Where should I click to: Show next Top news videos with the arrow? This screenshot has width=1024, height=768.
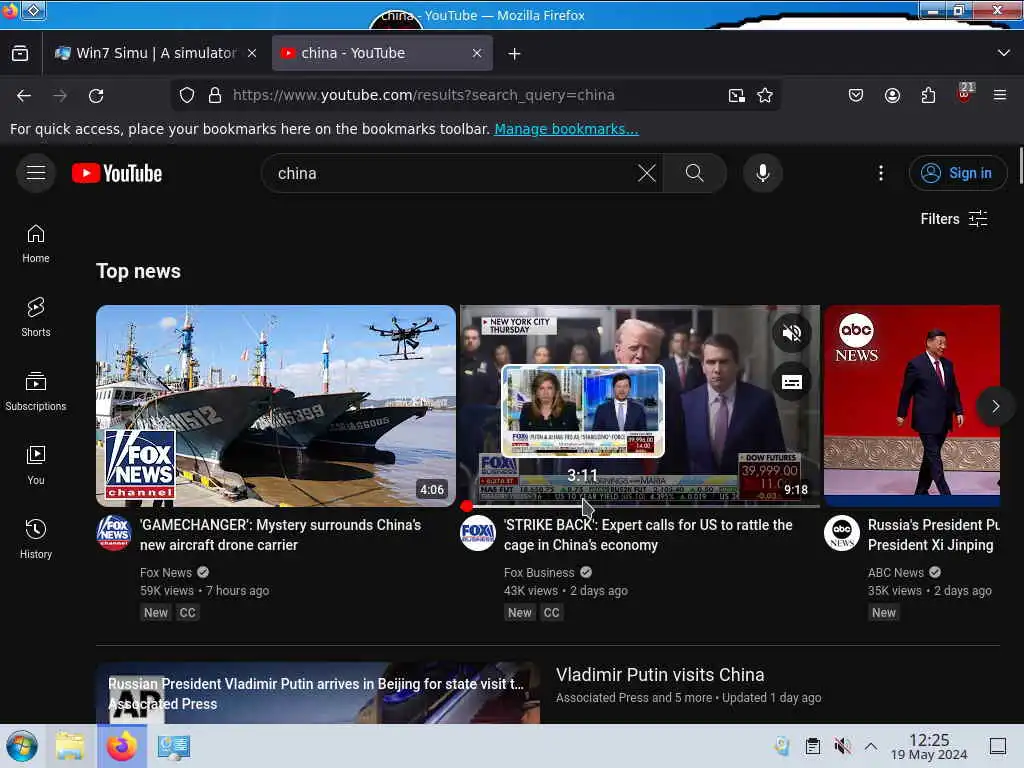coord(995,406)
